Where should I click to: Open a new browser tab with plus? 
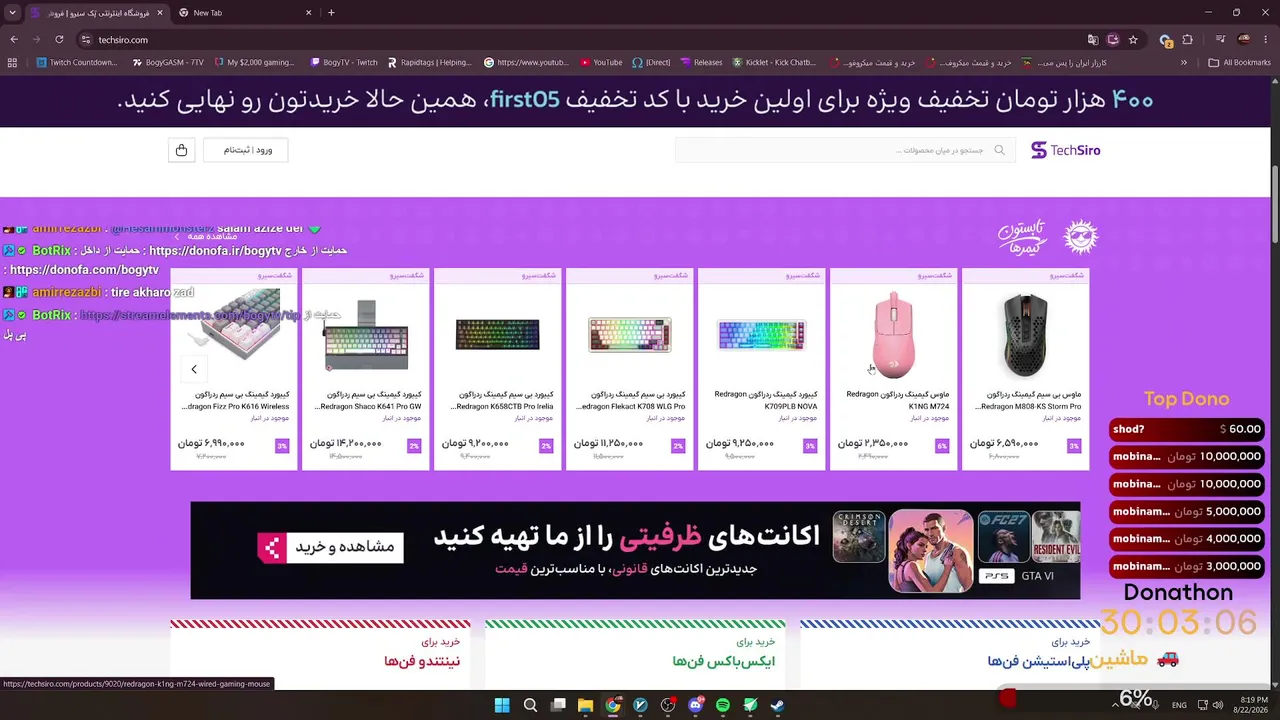331,13
